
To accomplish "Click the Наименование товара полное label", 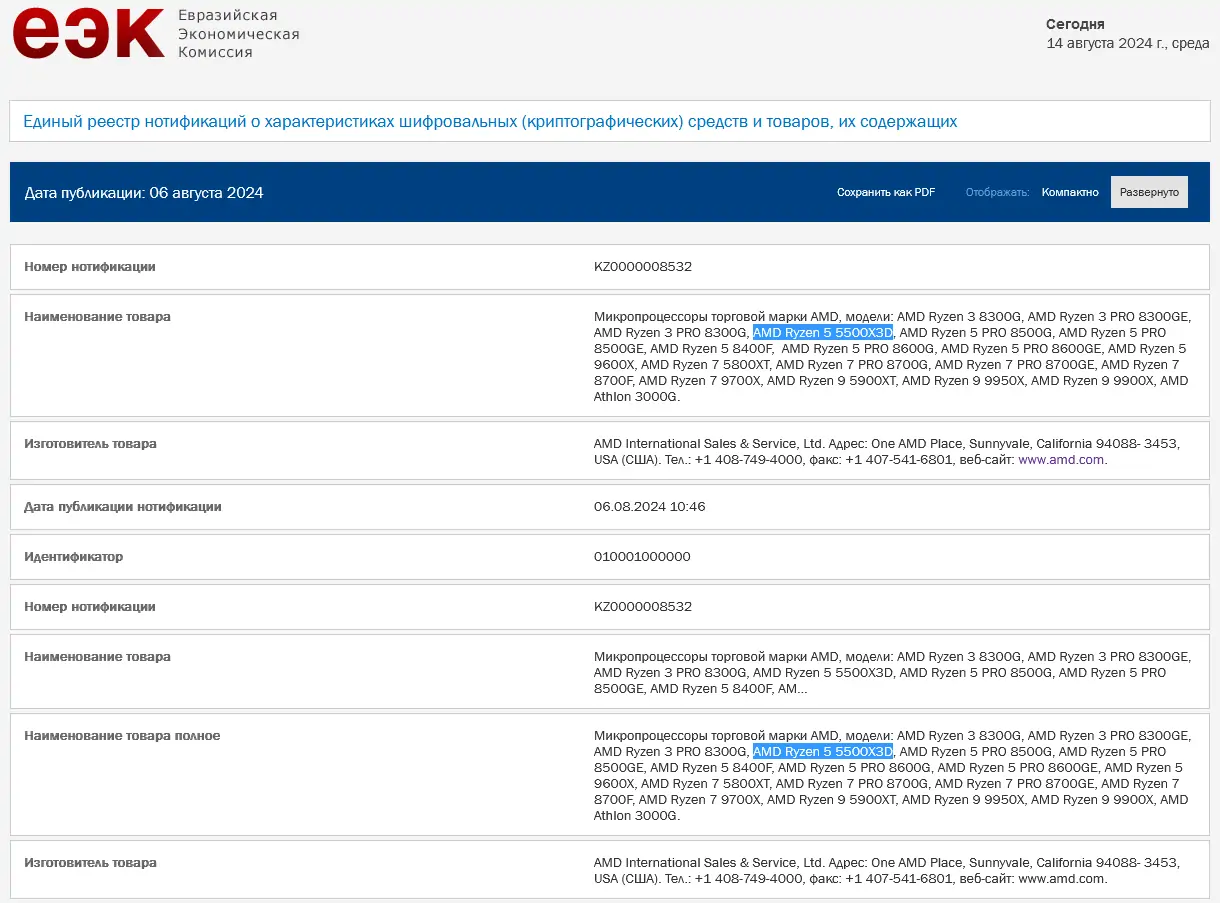I will click(x=122, y=736).
